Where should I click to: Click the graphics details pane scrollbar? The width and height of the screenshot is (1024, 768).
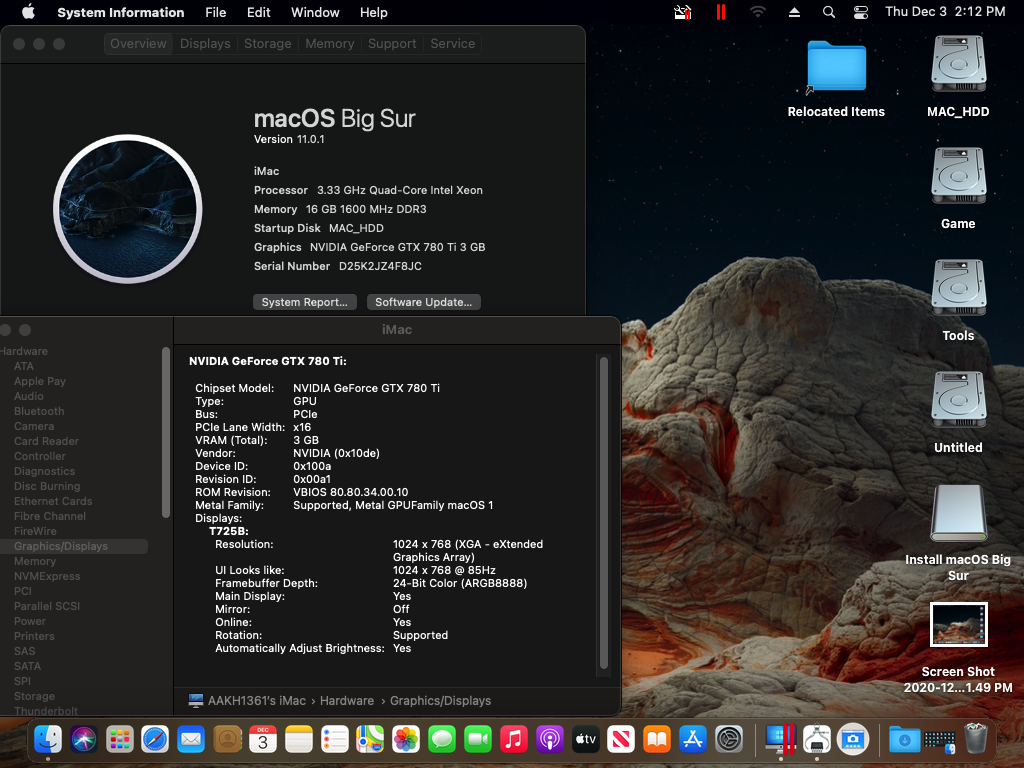tap(604, 513)
